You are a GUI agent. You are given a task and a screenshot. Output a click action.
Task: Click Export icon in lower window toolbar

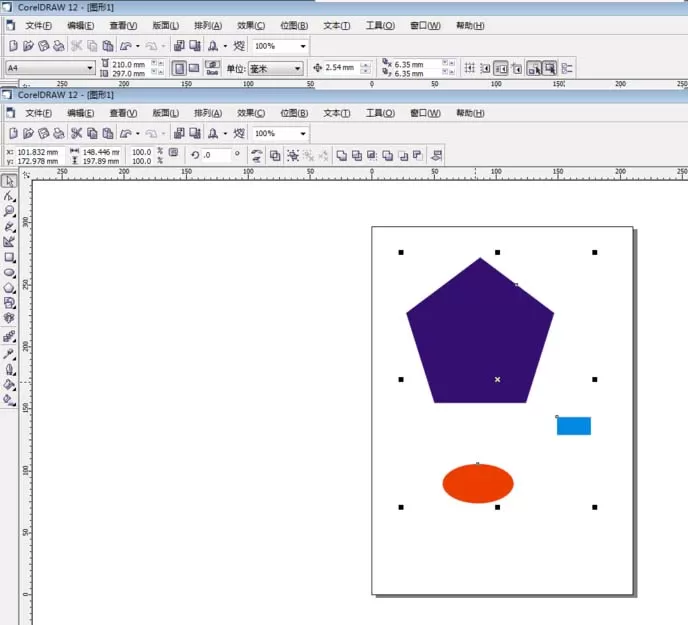click(195, 133)
